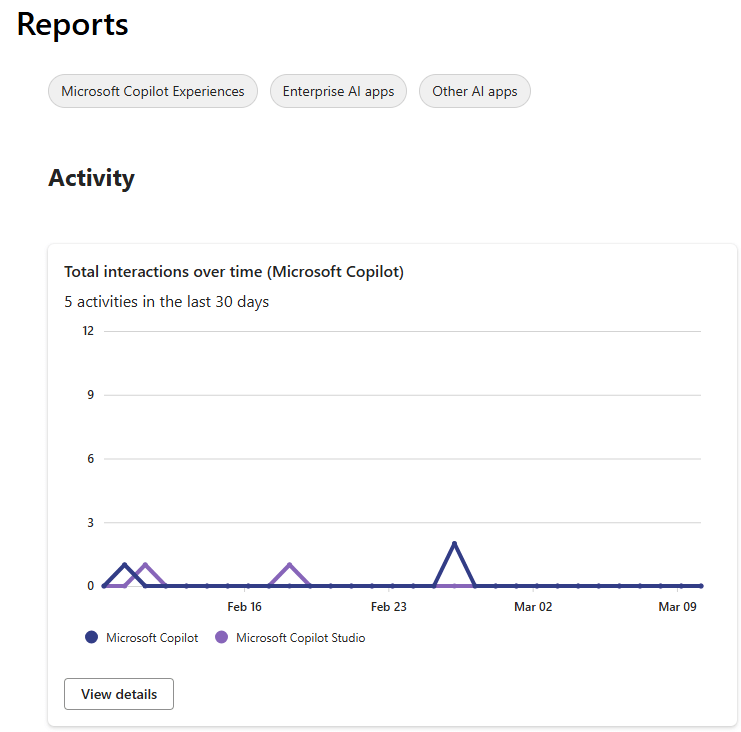Click the Mar 02 axis label
The image size is (741, 732).
(x=533, y=607)
